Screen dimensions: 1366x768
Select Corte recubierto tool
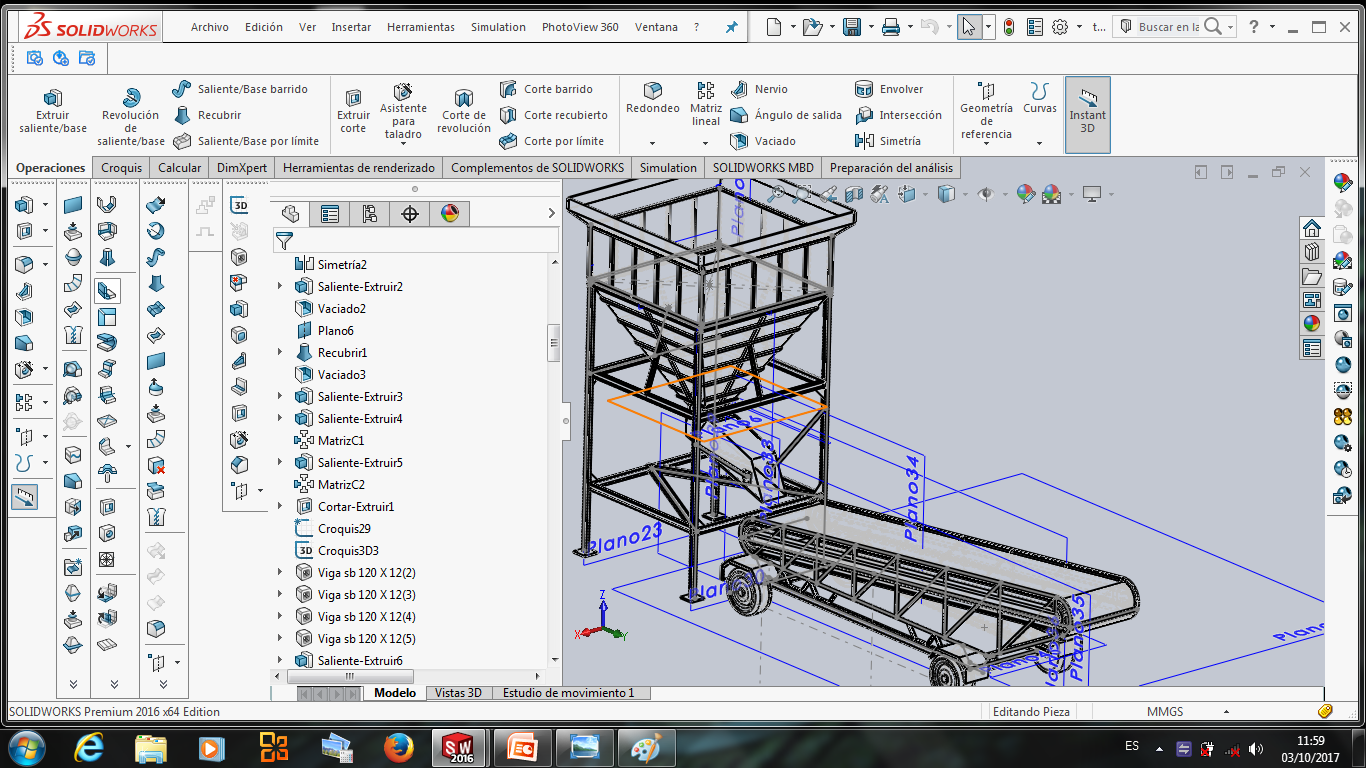point(553,115)
